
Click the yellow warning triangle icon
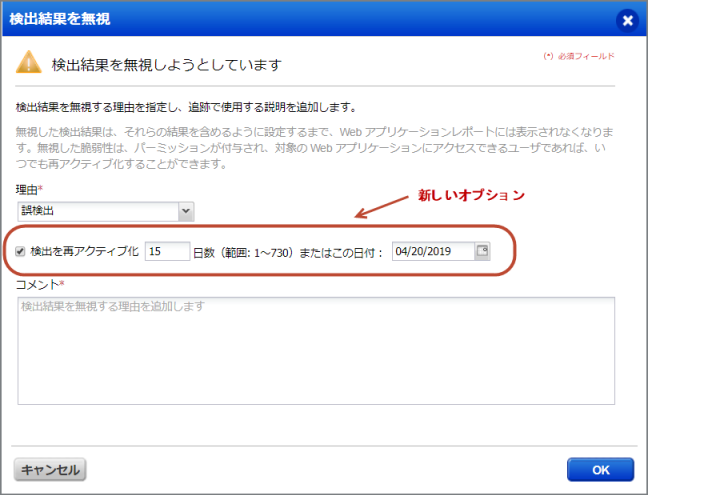click(x=29, y=64)
